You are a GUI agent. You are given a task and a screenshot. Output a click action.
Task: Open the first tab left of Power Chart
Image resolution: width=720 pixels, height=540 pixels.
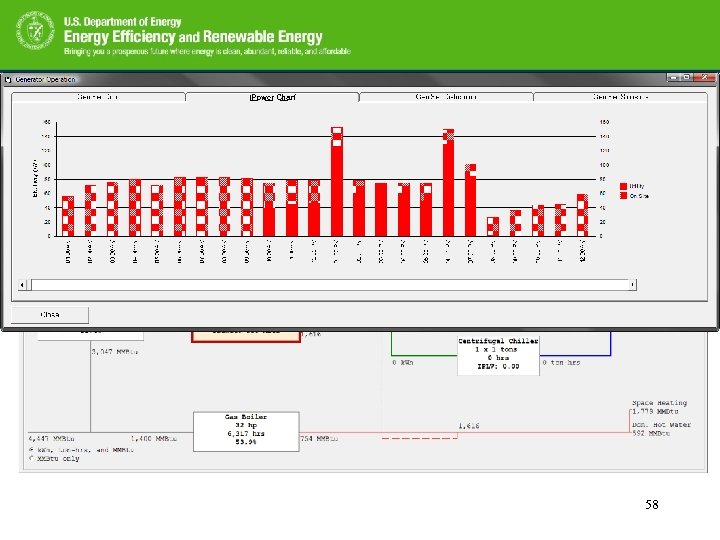pos(98,97)
